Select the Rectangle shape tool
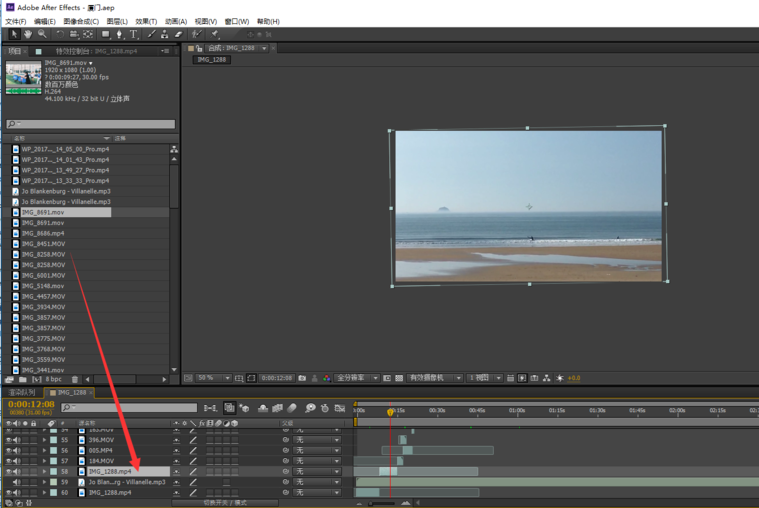 point(105,34)
